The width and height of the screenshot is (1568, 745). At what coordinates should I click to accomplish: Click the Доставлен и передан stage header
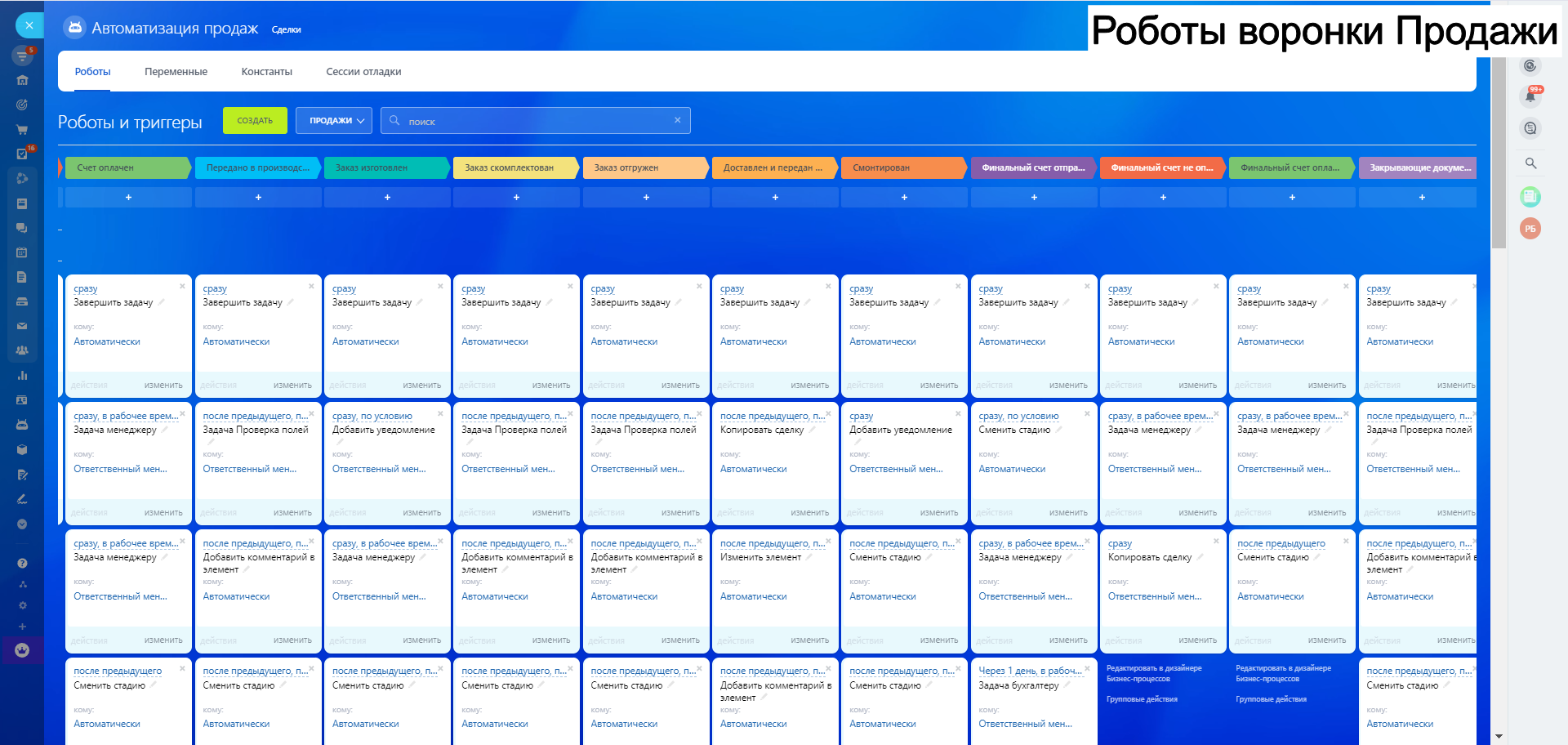pos(774,167)
